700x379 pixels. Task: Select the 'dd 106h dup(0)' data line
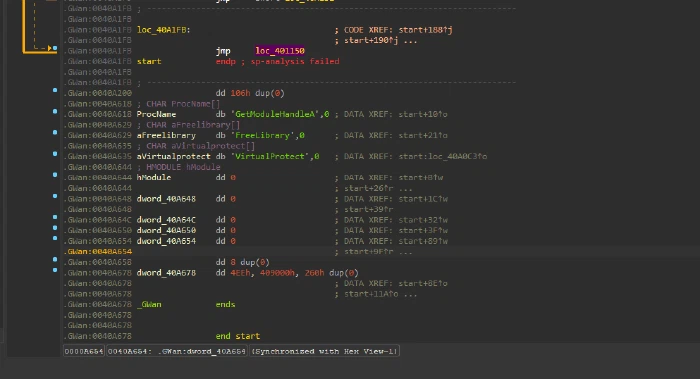click(x=250, y=93)
